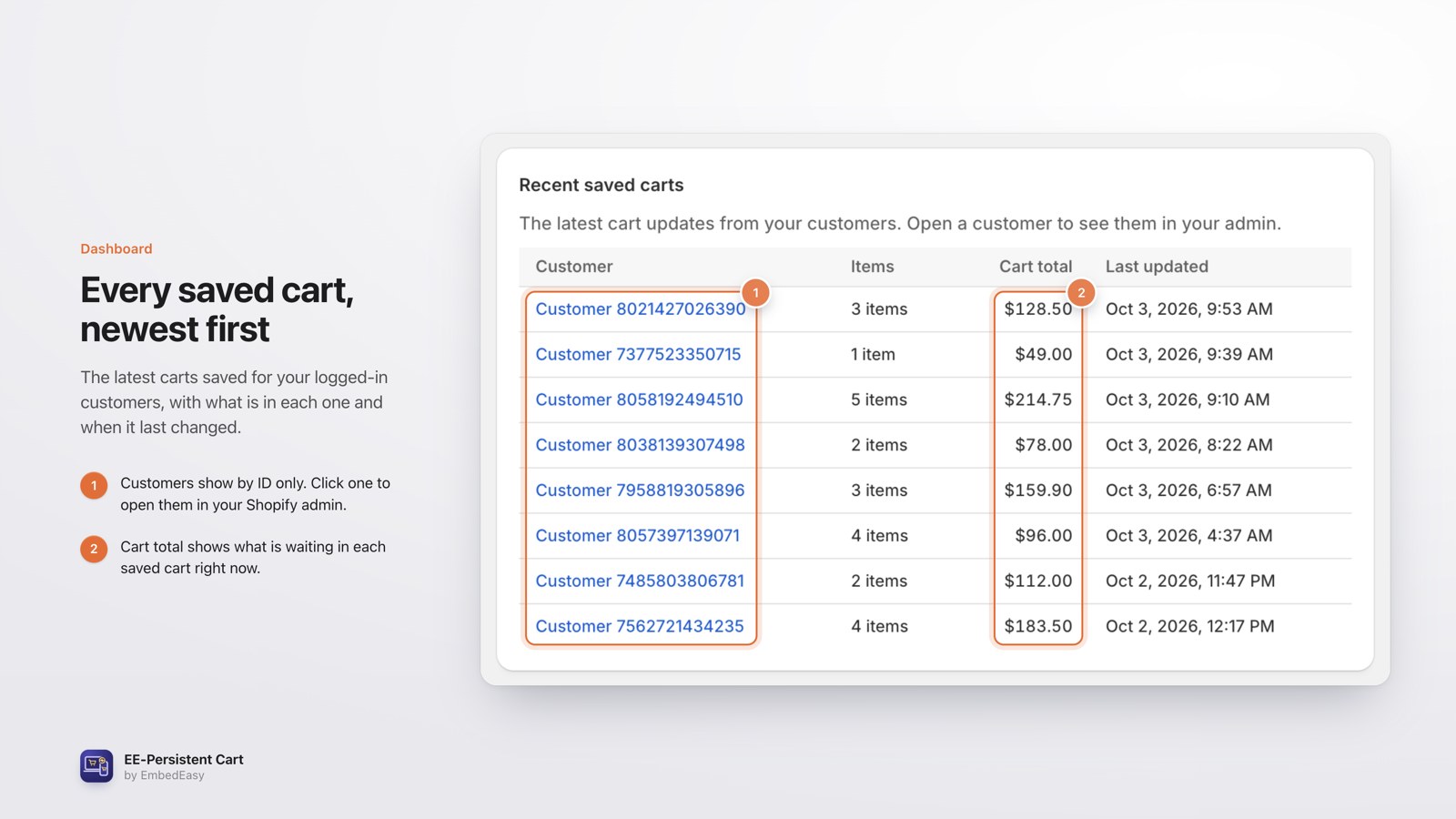Click the orange Dashboard label
The image size is (1456, 819).
pyautogui.click(x=116, y=249)
